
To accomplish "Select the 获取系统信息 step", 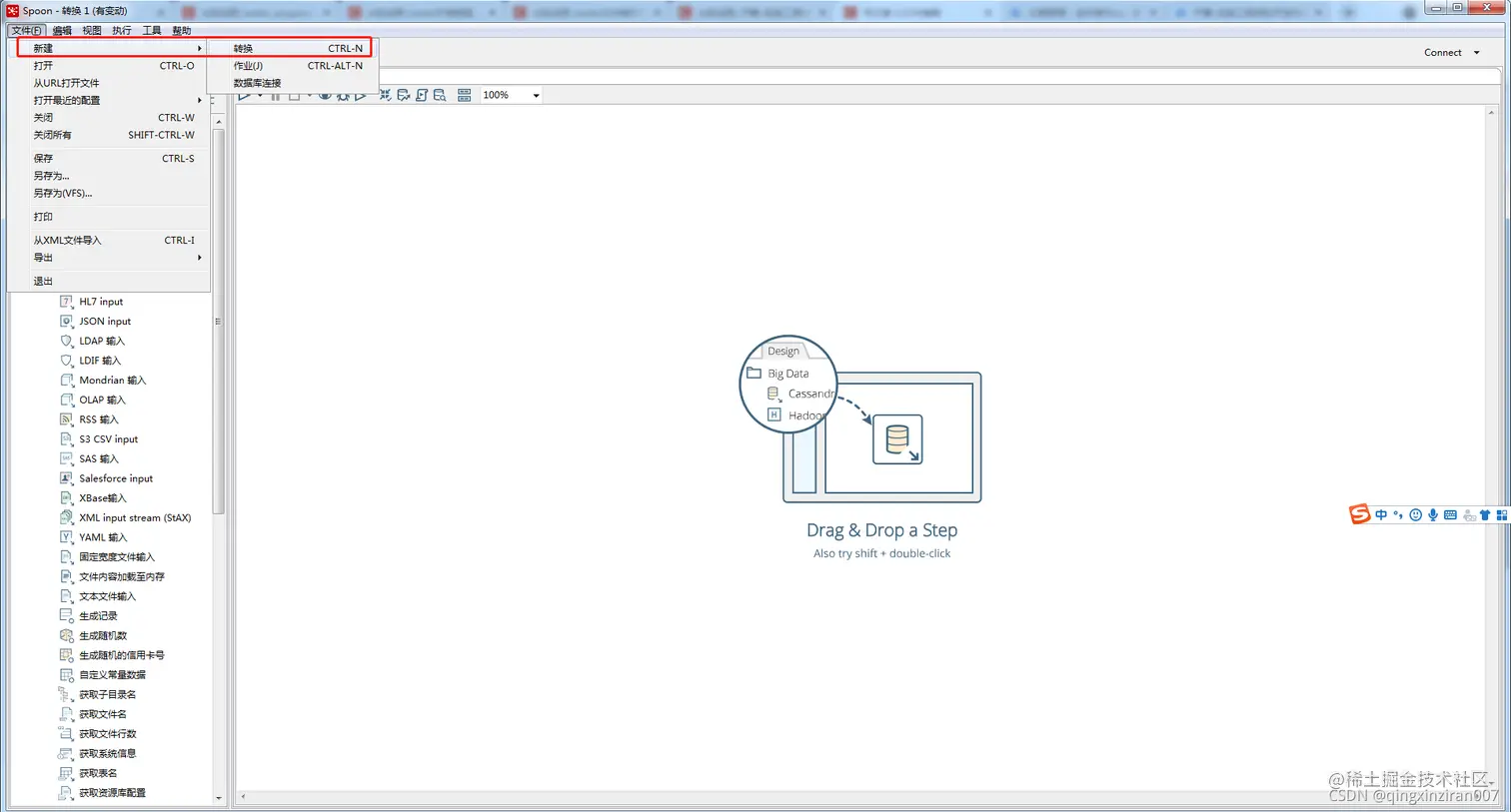I will (108, 753).
